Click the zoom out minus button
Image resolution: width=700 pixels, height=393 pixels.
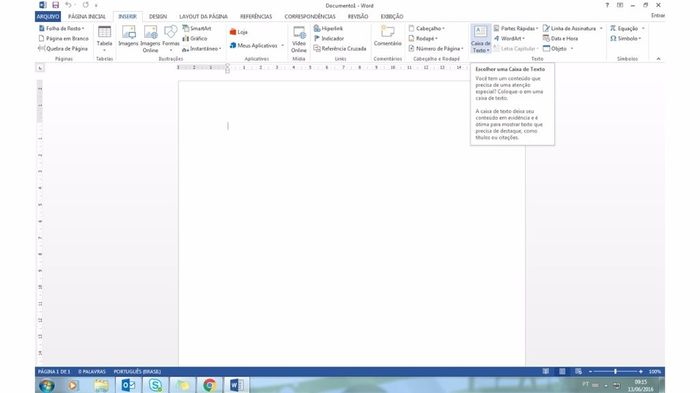coord(590,371)
